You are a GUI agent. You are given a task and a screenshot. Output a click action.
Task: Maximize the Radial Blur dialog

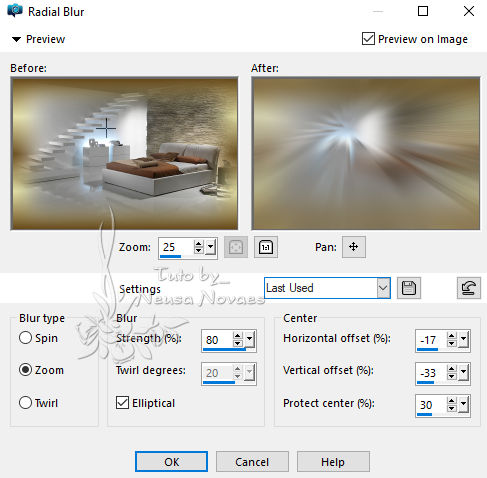pos(423,11)
